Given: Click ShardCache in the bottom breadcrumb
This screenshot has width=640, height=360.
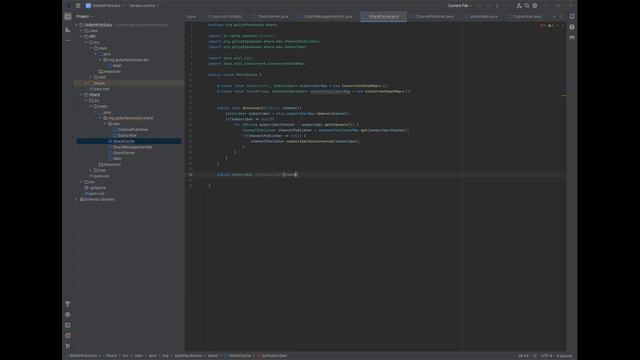Looking at the screenshot, I should coord(240,356).
